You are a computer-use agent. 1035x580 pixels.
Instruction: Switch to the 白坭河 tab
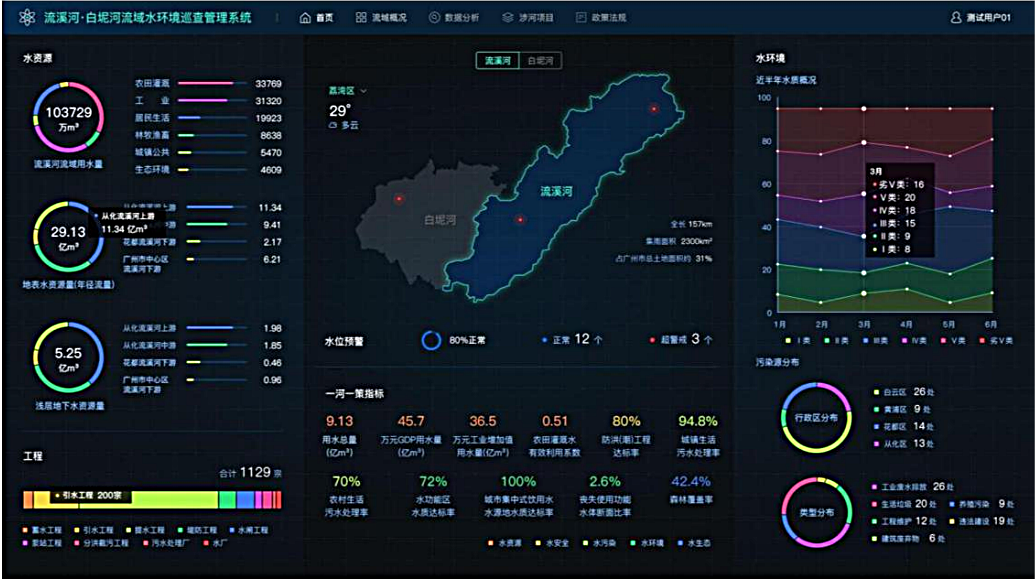[x=542, y=59]
